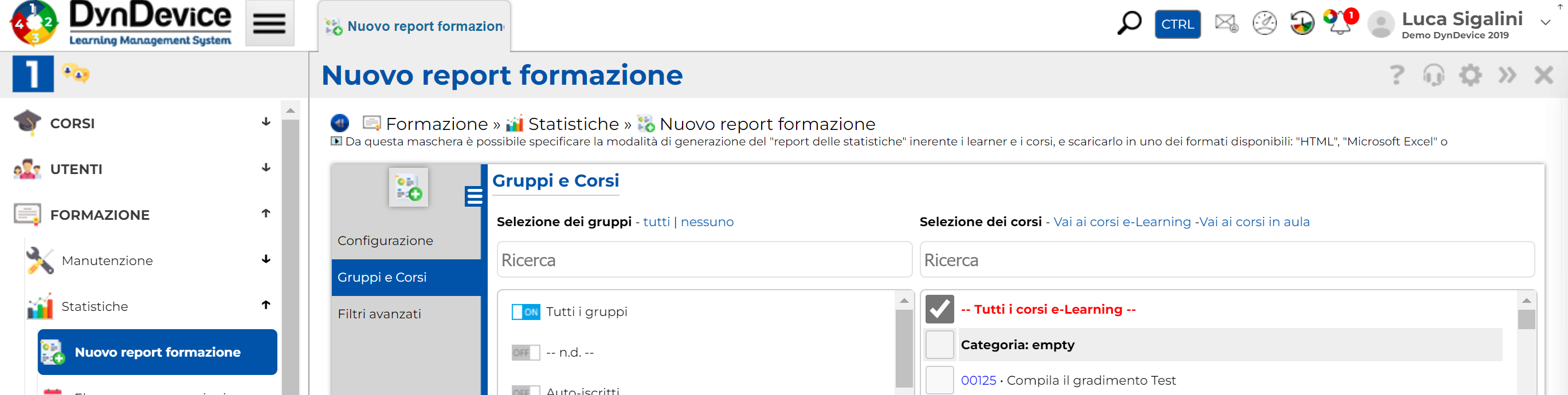Click the gear settings icon
The image size is (1568, 395).
tap(1470, 76)
